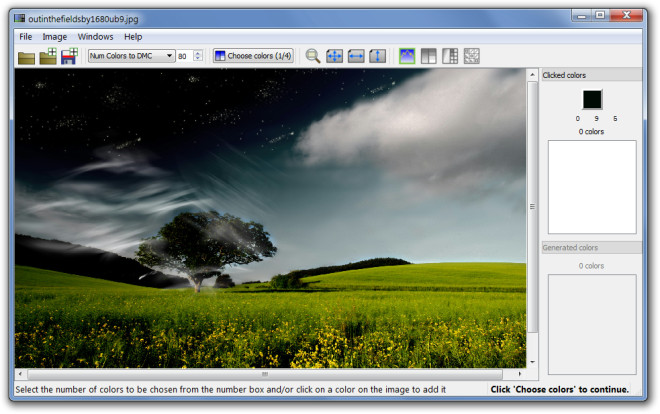Click the horizontal scrollbar left arrow
The height and width of the screenshot is (414, 660).
click(x=20, y=374)
